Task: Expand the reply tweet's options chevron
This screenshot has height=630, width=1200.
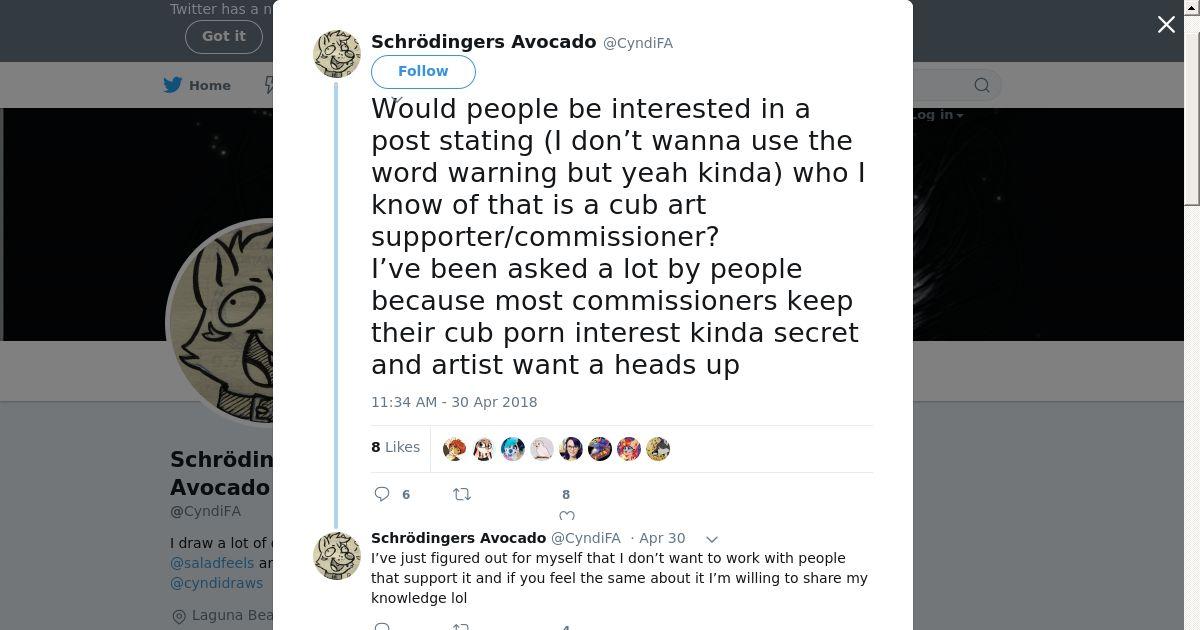Action: 712,539
